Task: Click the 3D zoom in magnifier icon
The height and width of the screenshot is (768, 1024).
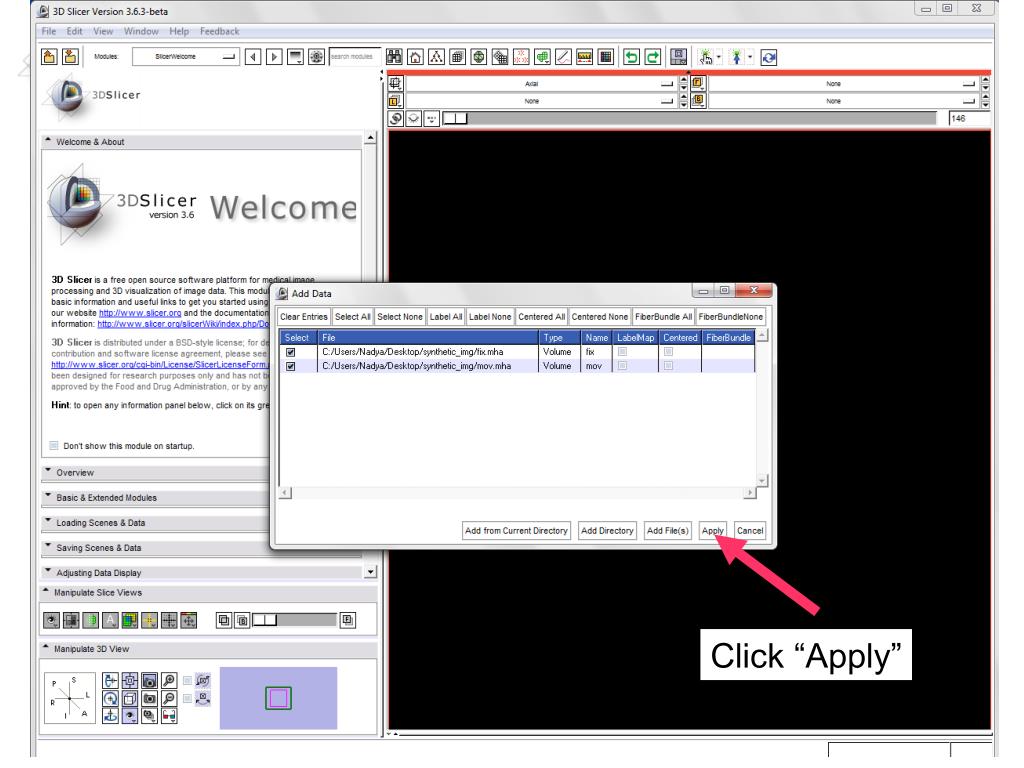Action: [x=169, y=680]
